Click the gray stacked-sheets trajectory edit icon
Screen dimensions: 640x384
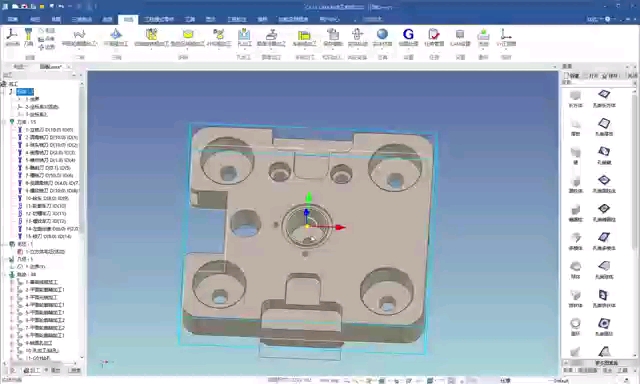(x=333, y=34)
